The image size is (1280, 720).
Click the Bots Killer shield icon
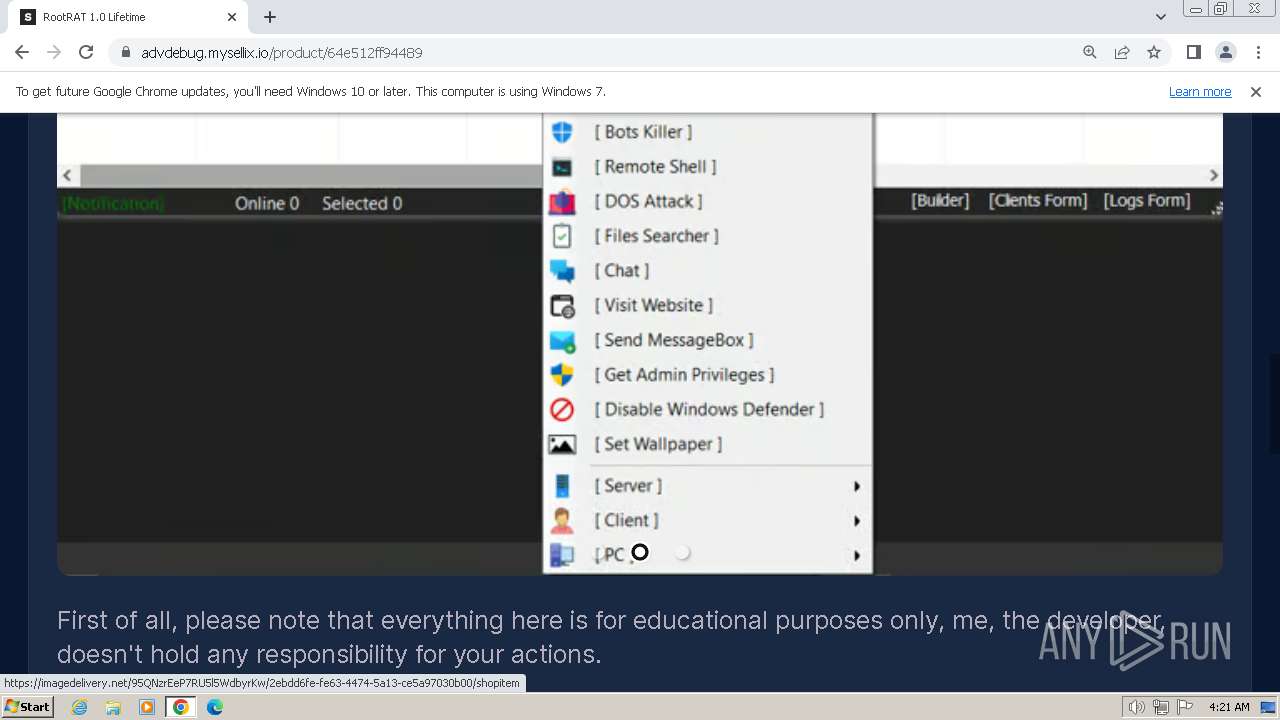pyautogui.click(x=562, y=132)
